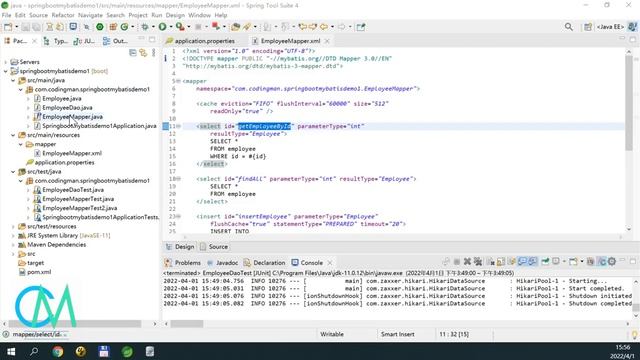Collapse the src/main/java folder
Viewport: 640px width, 360px height.
tap(13, 80)
